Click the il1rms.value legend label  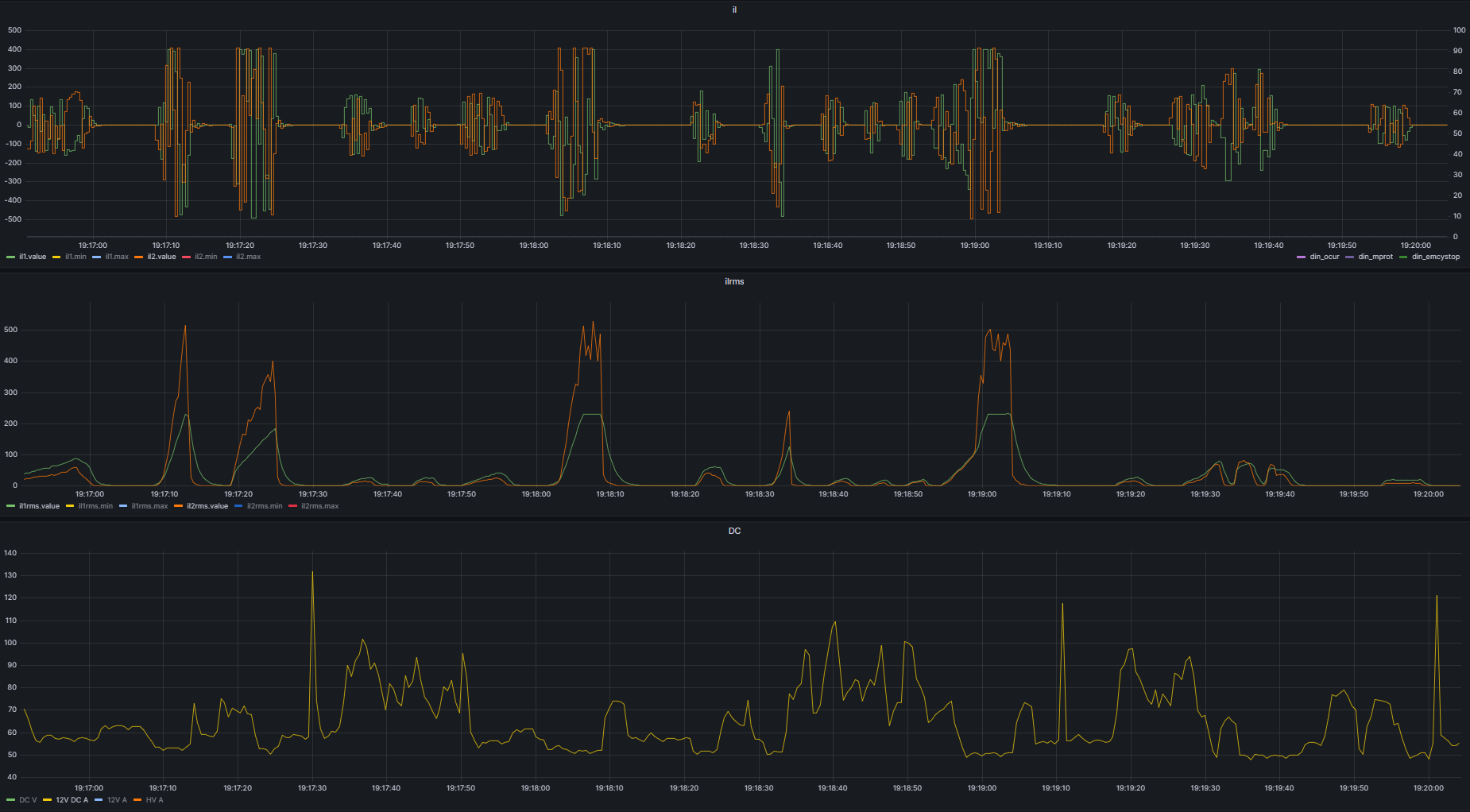(x=39, y=506)
